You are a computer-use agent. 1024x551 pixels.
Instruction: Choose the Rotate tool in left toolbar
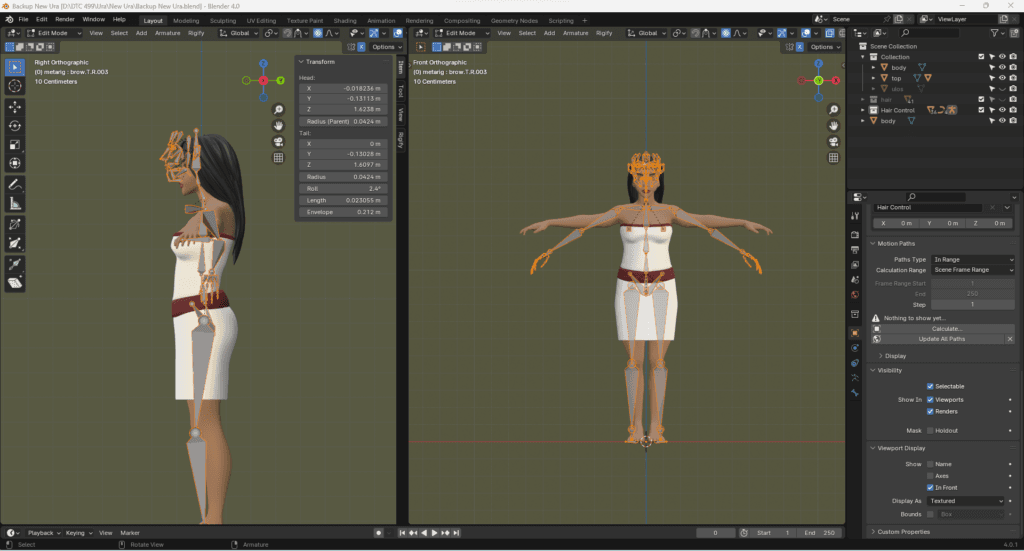pos(15,126)
